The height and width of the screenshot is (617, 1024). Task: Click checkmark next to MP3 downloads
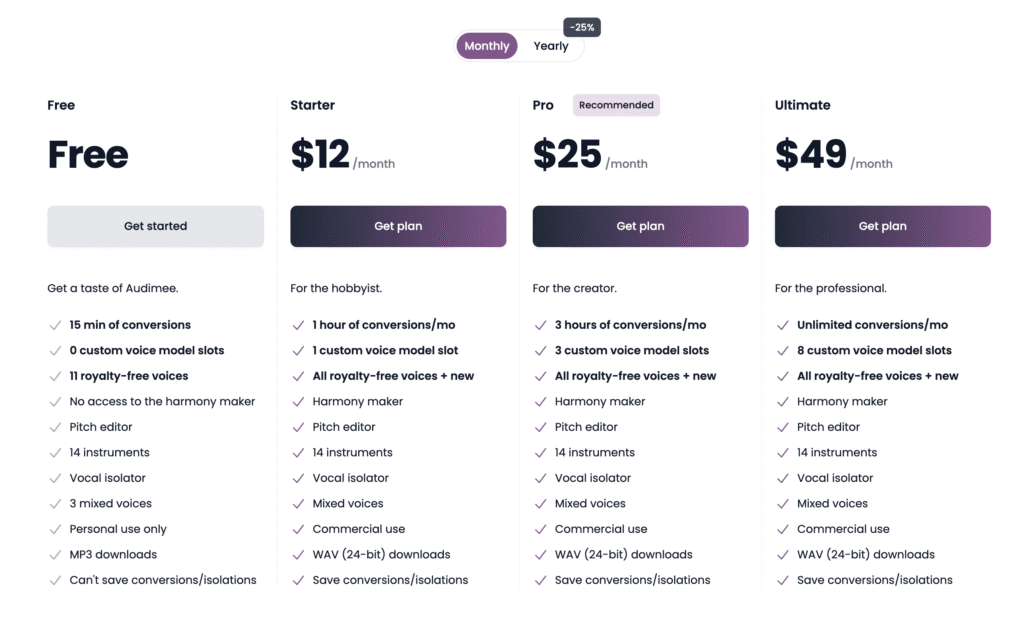(x=56, y=555)
